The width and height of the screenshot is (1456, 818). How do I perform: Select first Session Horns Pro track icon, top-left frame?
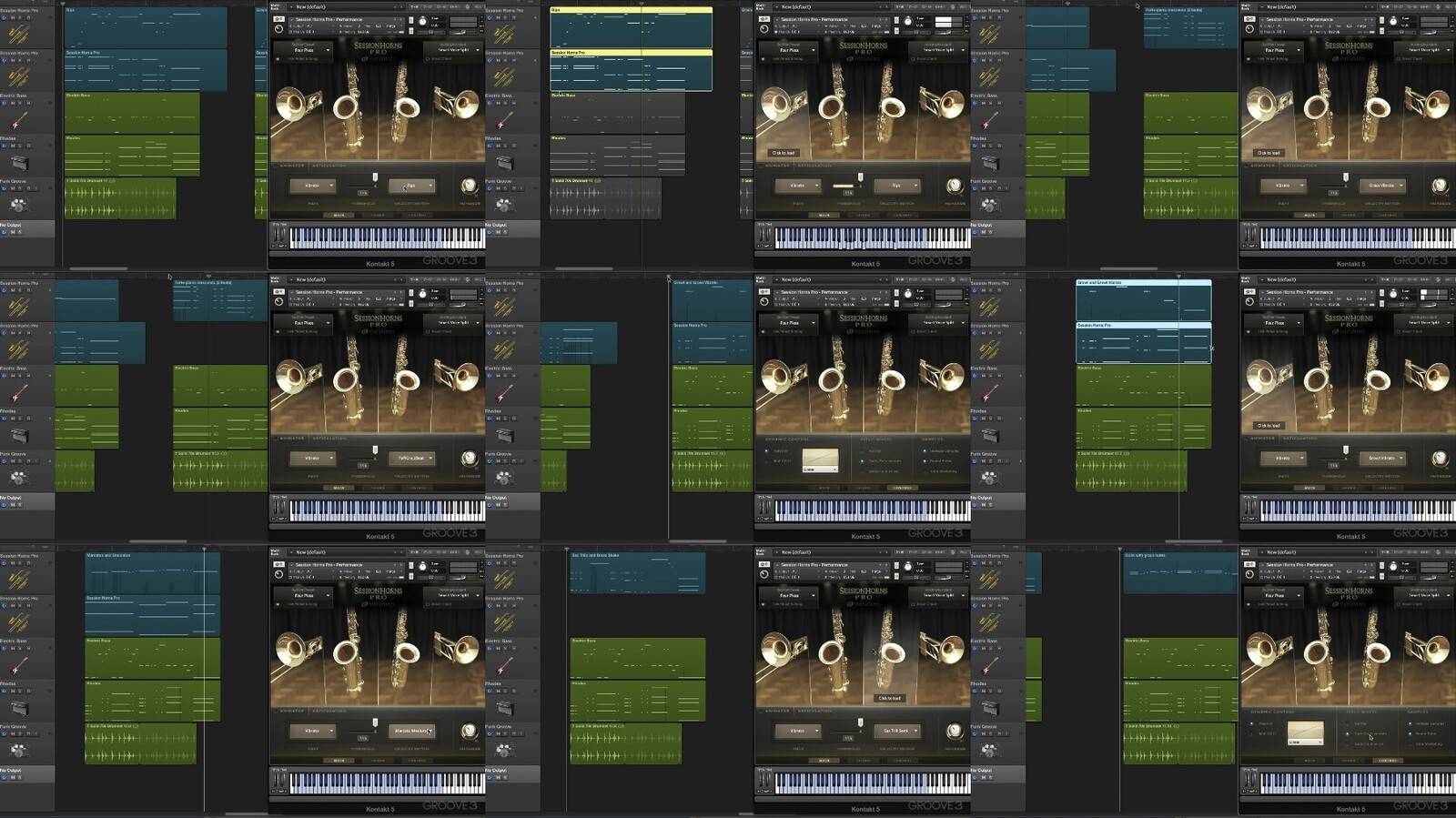18,35
